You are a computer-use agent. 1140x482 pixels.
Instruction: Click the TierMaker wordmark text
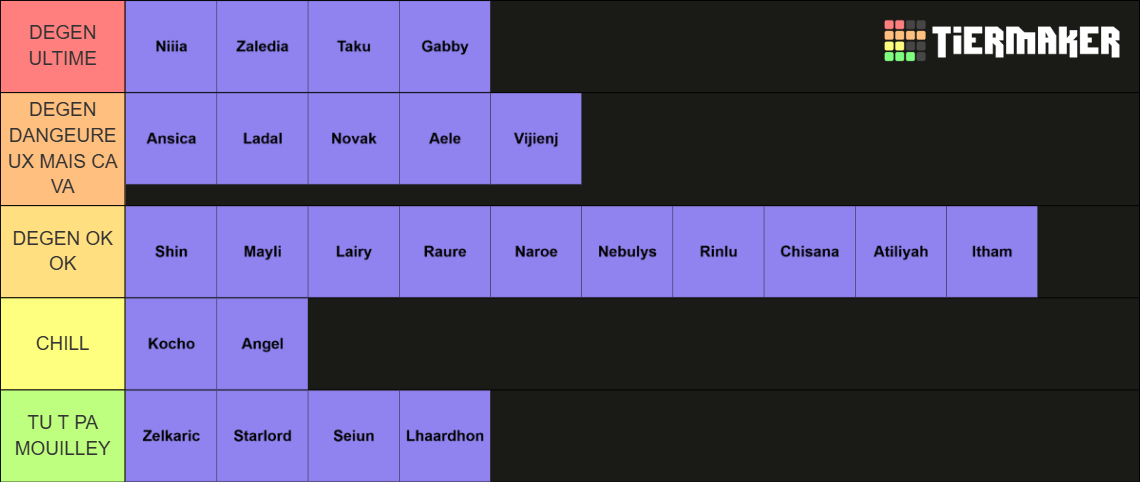tap(1027, 41)
